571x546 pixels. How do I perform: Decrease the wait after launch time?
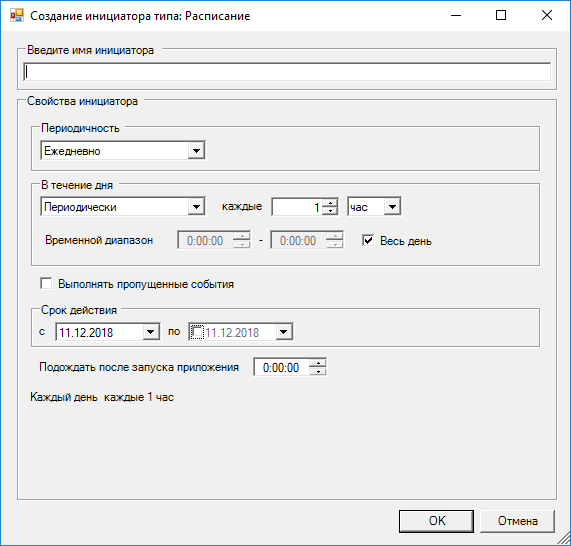pos(318,371)
